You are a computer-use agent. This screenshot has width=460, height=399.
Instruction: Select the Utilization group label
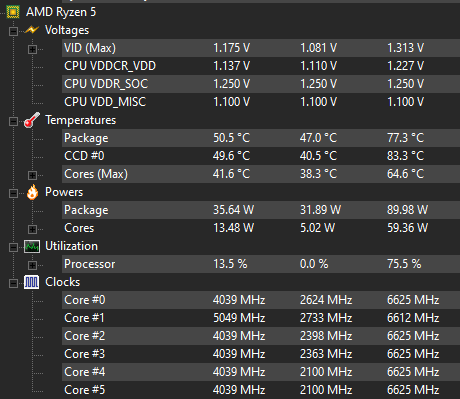[71, 246]
